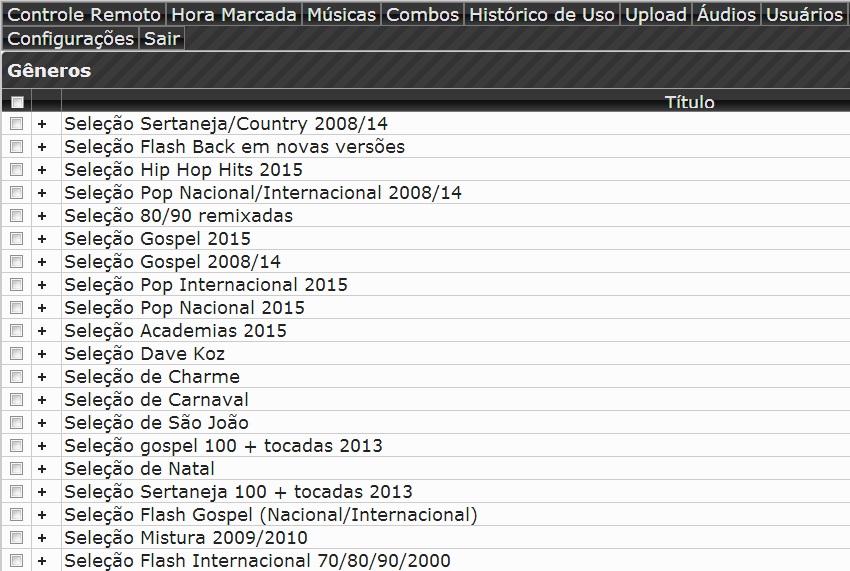Click plus icon beside Seleção Gospel 2015
Image resolution: width=850 pixels, height=571 pixels.
tap(42, 239)
